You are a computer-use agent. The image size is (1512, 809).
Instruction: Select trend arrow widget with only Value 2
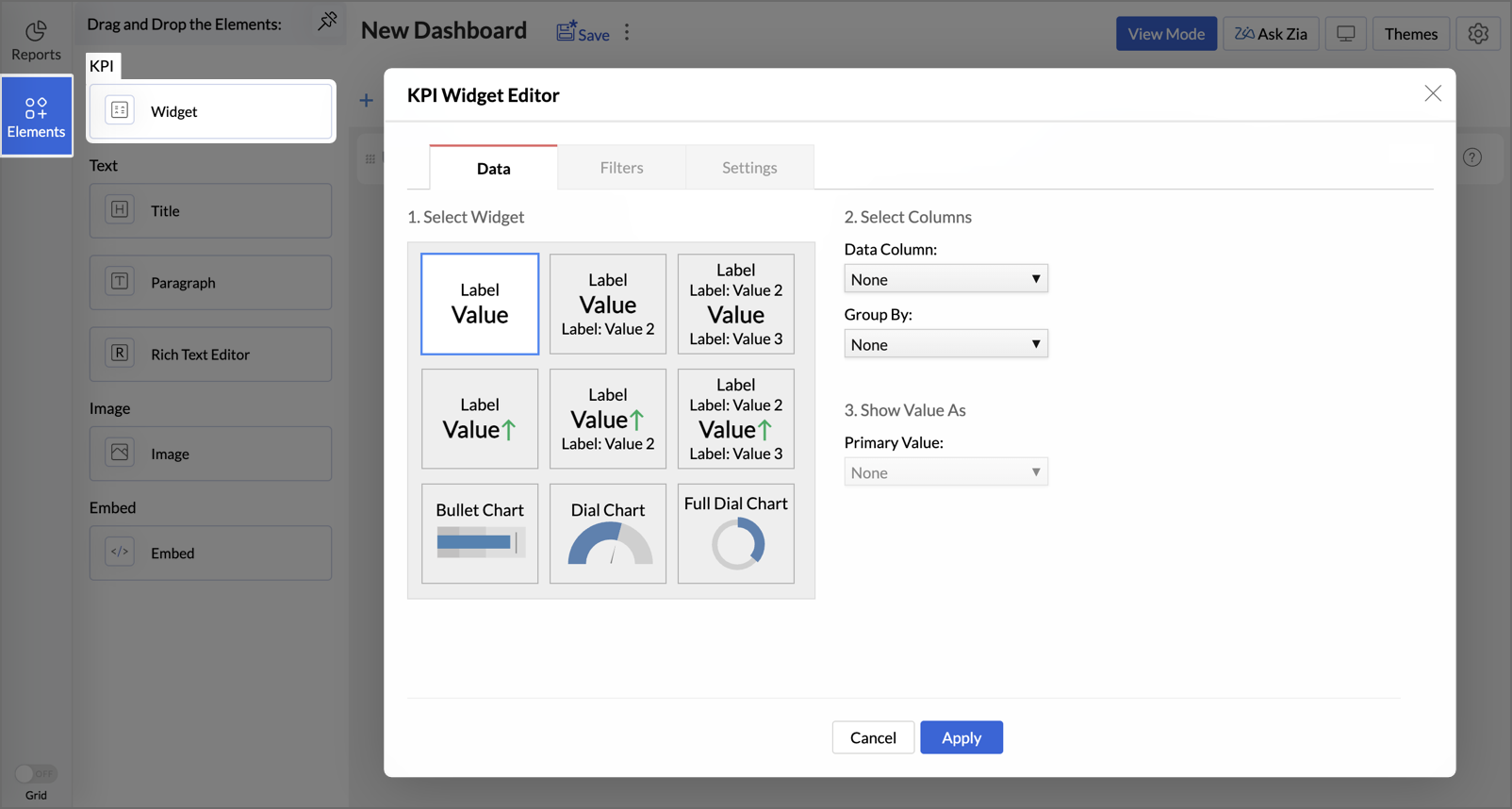tap(608, 419)
